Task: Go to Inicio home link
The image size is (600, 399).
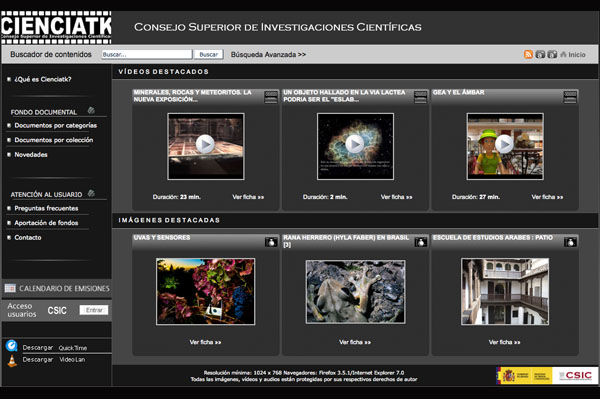Action: click(573, 55)
